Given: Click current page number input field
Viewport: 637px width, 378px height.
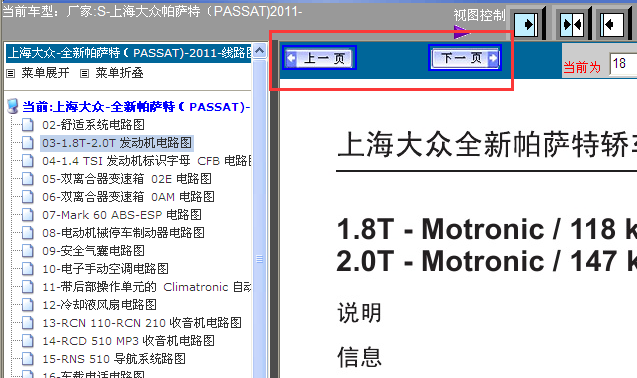Looking at the screenshot, I should click(623, 64).
